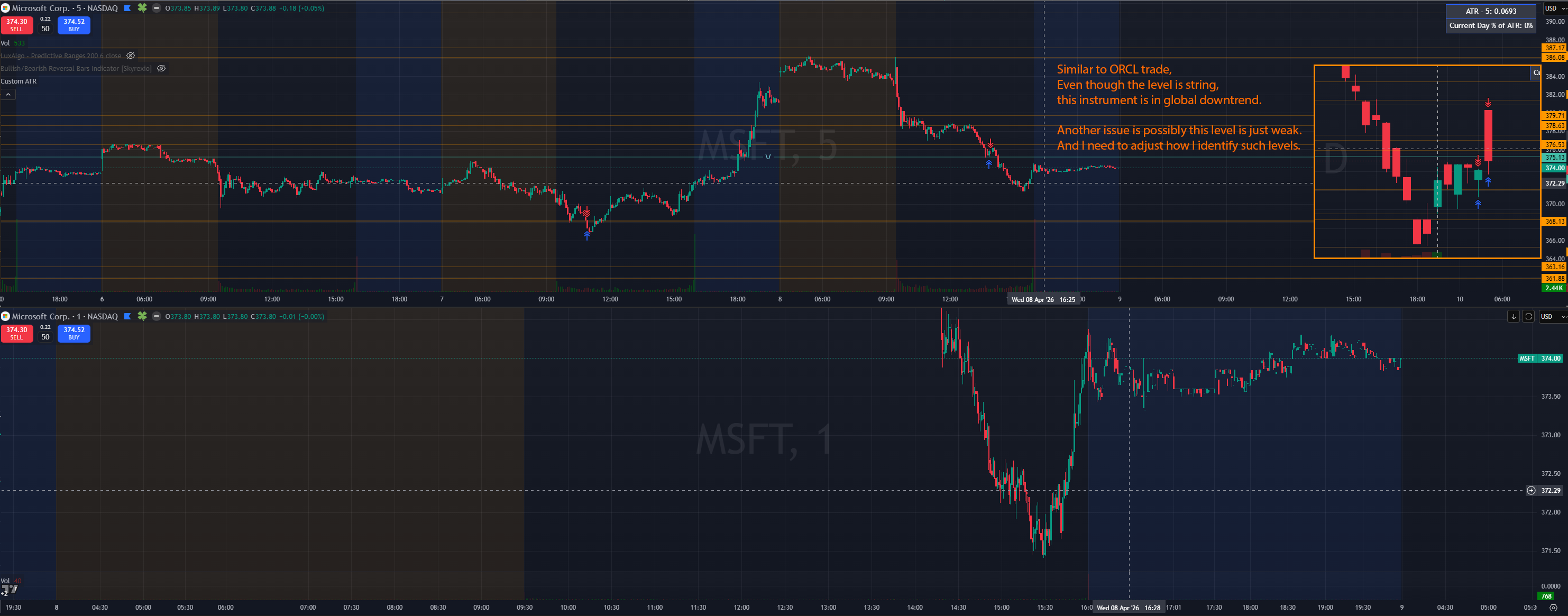This screenshot has width=1568, height=616.
Task: Click the quantity field showing 50 on top chart
Action: point(45,29)
